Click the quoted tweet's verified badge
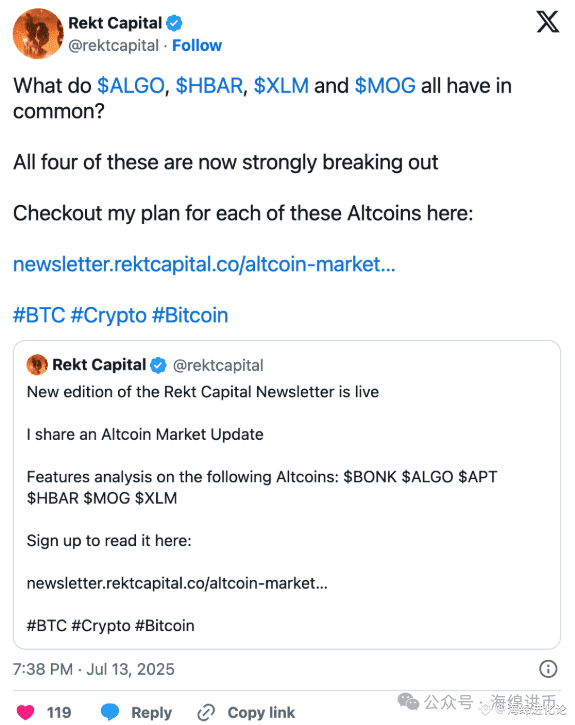This screenshot has width=575, height=725. [158, 365]
